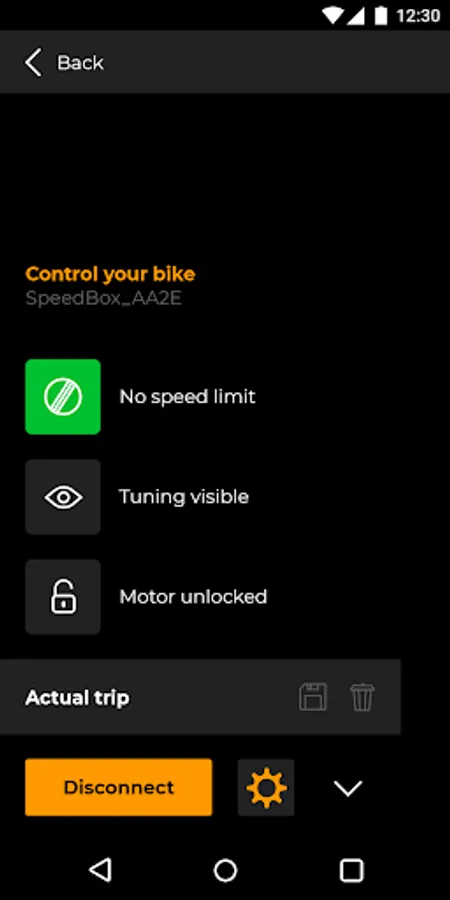Delete the actual trip with trash icon
Image resolution: width=450 pixels, height=900 pixels.
363,697
